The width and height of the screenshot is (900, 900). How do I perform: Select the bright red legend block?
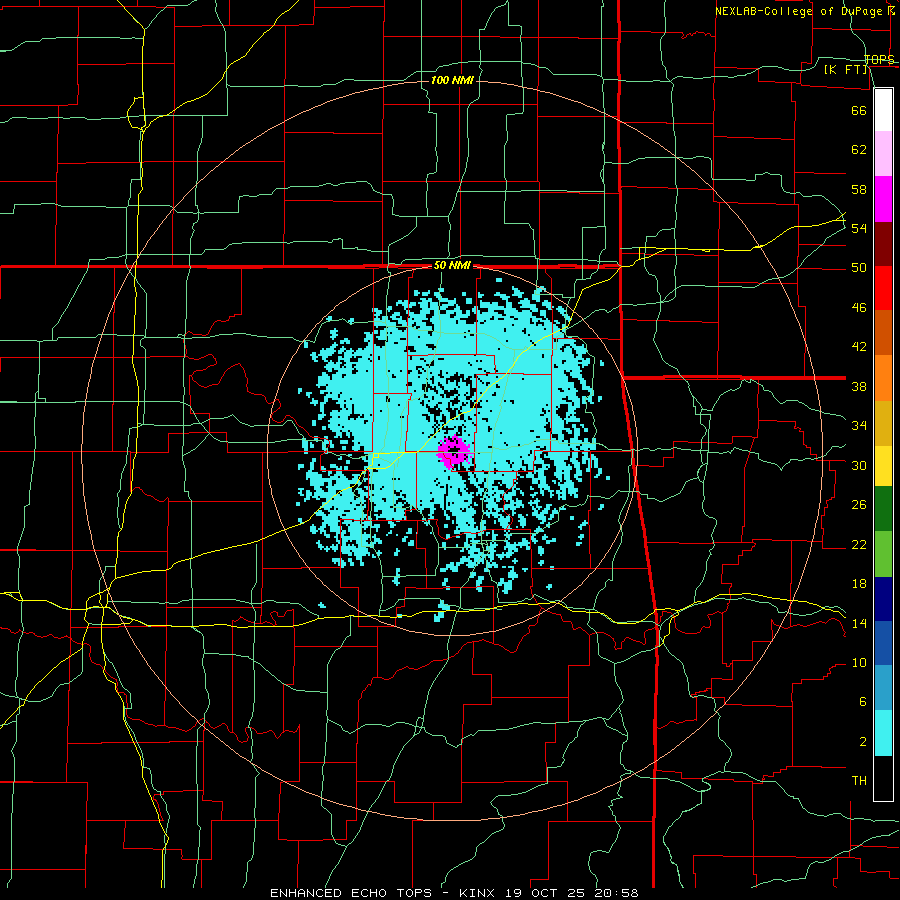(x=883, y=289)
